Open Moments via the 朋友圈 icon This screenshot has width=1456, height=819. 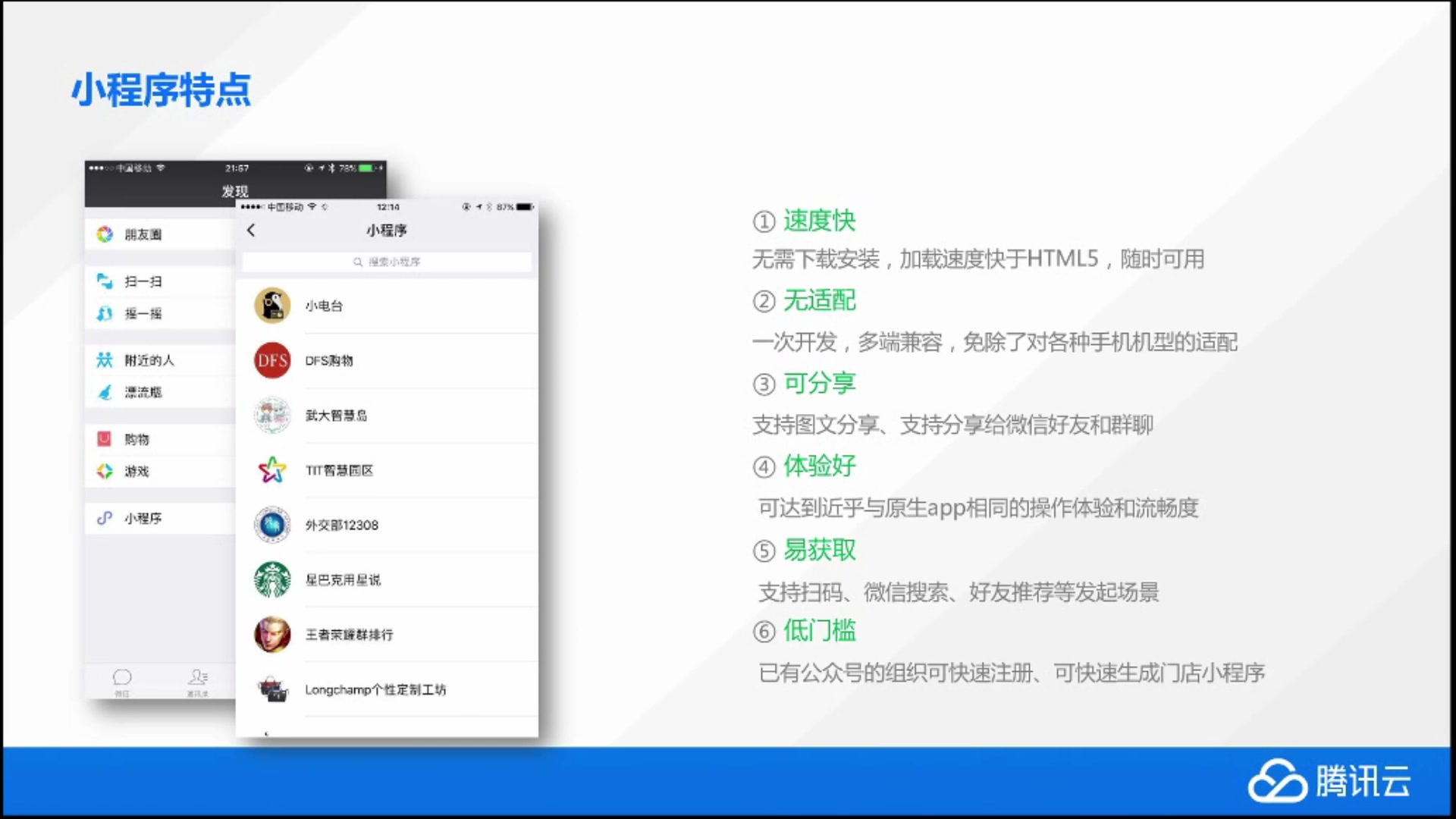point(104,234)
